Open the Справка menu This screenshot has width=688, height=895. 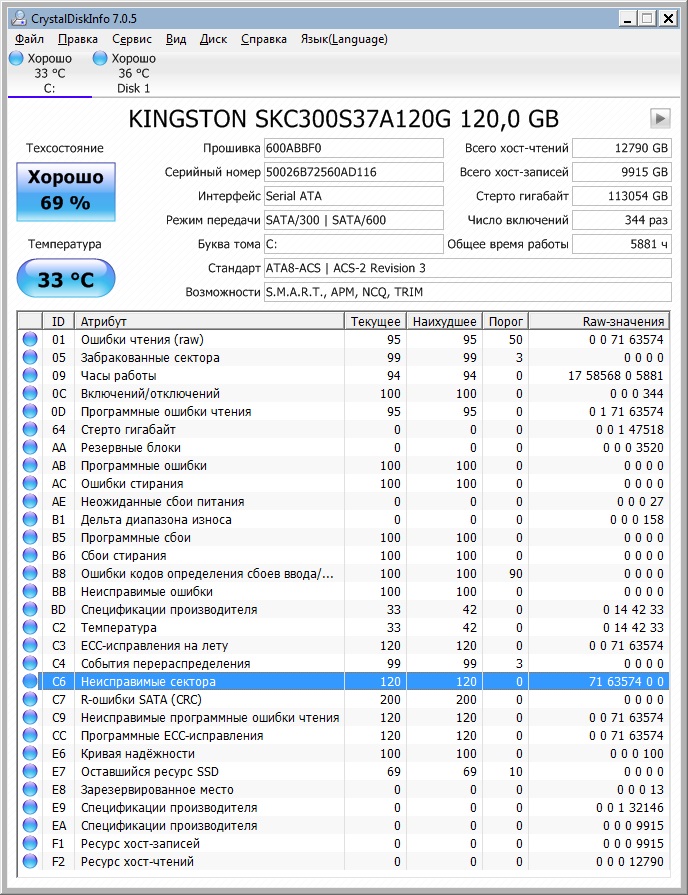coord(263,39)
